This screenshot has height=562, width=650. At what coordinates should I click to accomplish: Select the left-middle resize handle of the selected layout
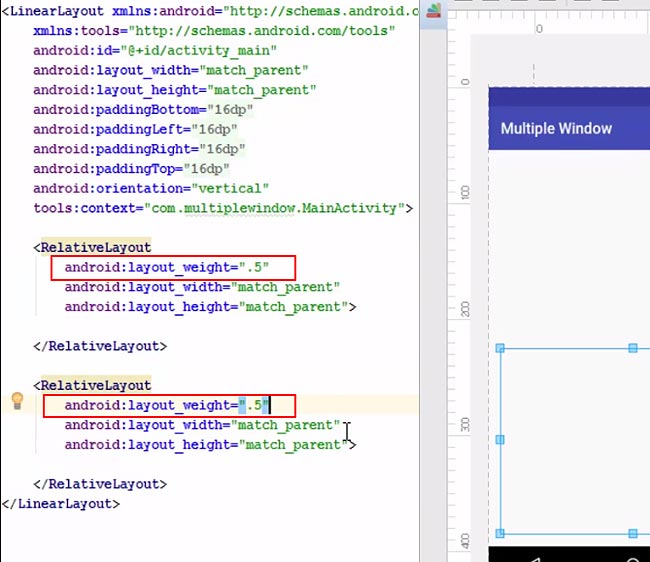point(500,439)
